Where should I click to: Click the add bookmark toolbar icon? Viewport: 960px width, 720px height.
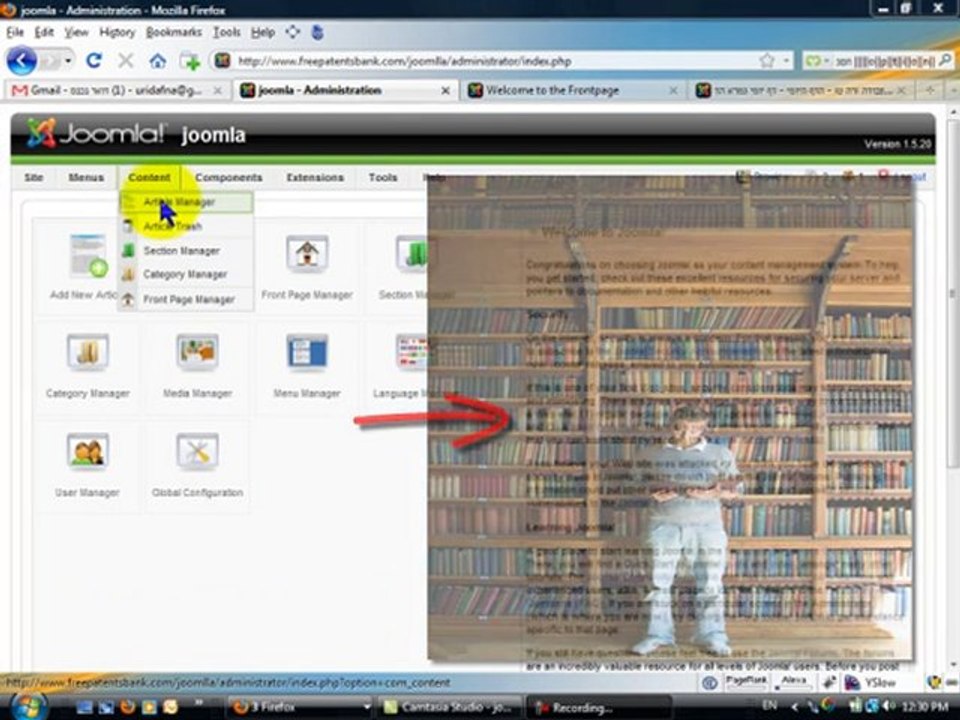(190, 61)
